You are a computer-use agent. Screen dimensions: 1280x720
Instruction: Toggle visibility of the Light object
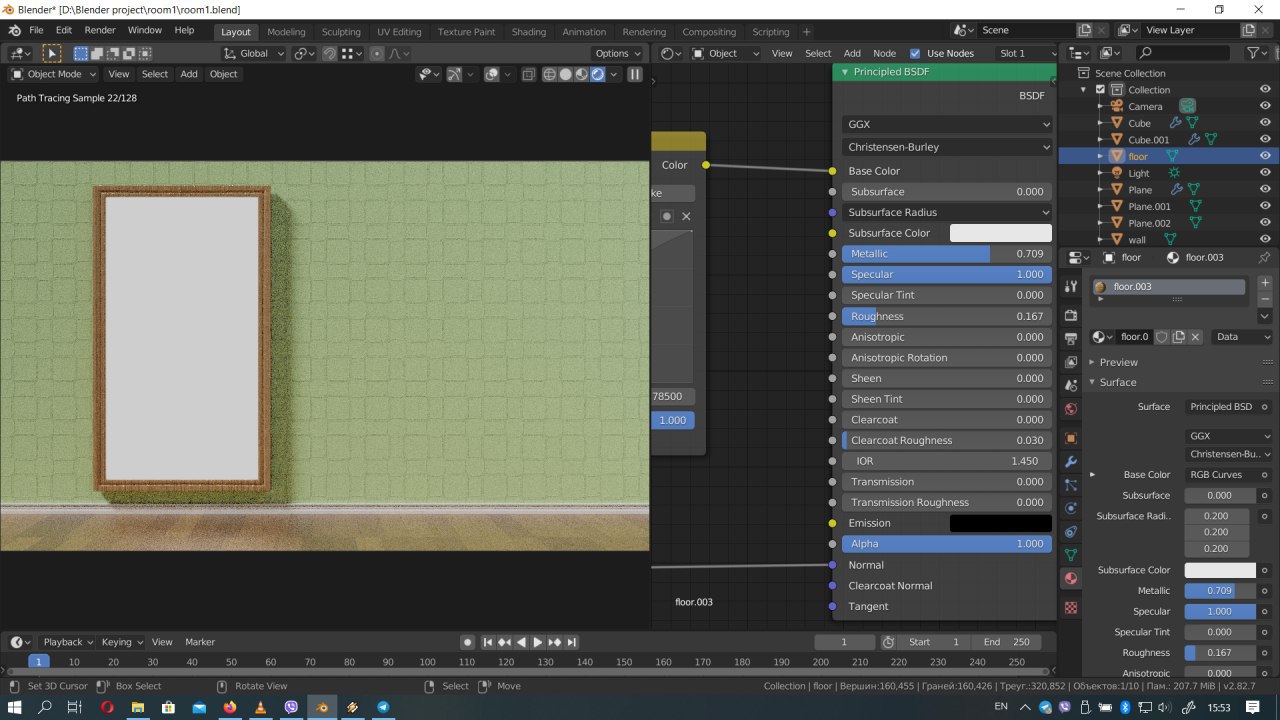[1265, 173]
